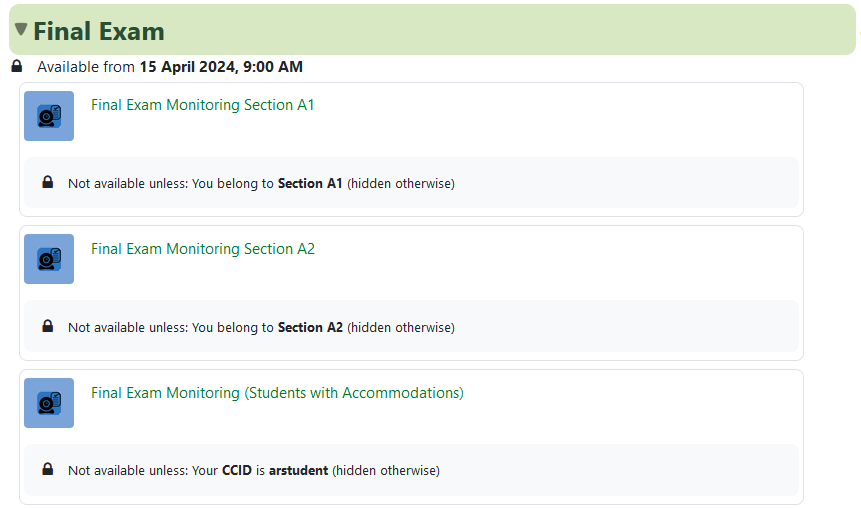Click the Final Exam section heading
861x508 pixels.
[x=99, y=31]
